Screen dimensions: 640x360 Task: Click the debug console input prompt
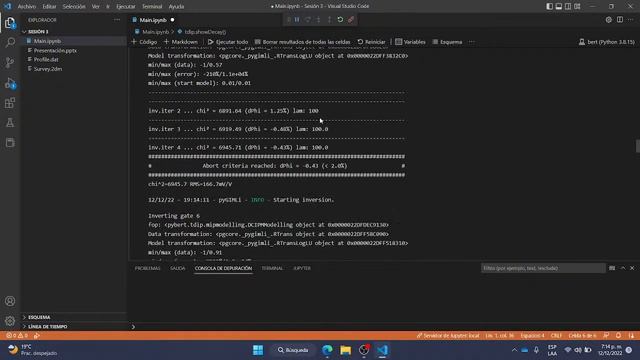click(x=384, y=327)
